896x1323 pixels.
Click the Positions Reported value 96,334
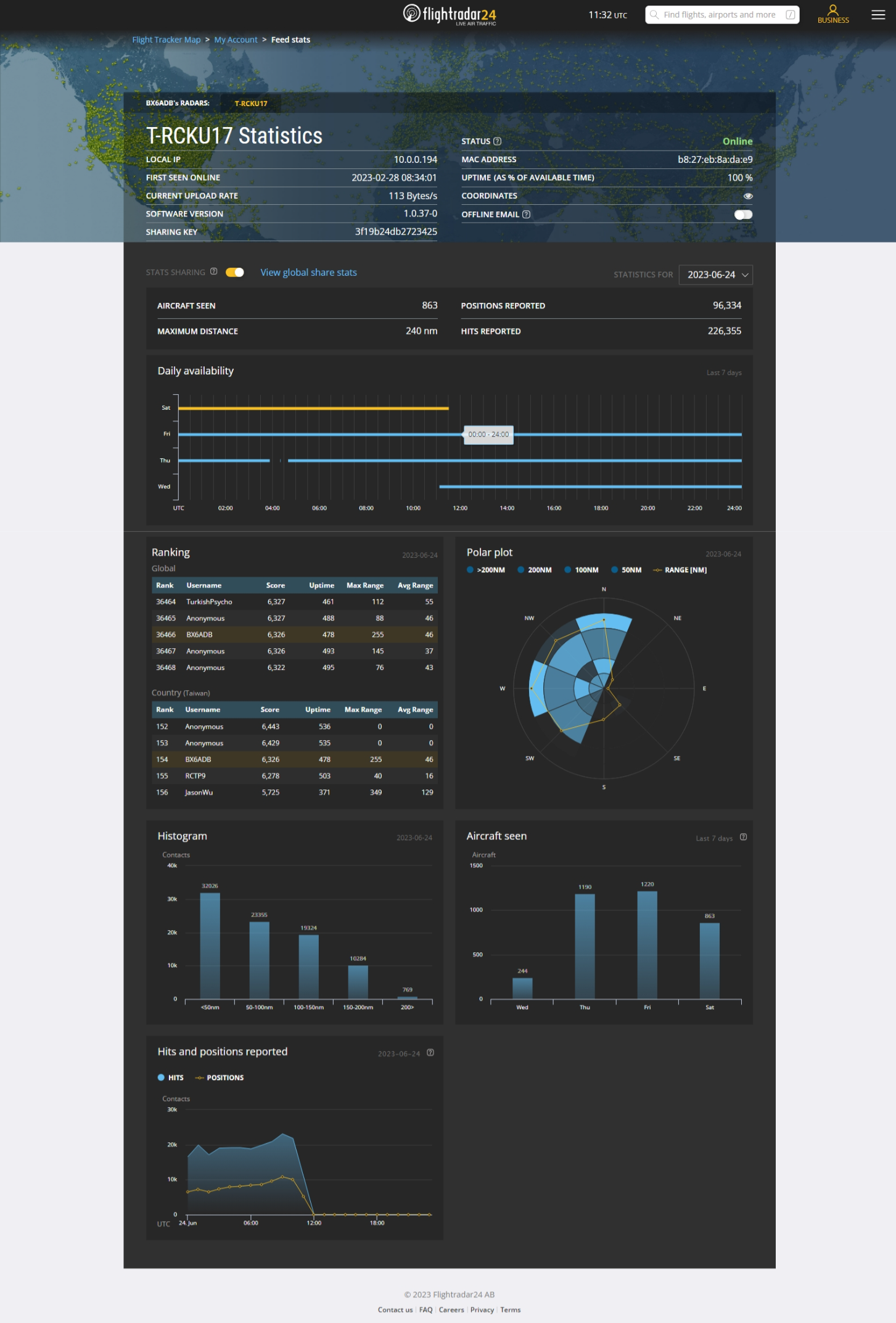coord(727,305)
